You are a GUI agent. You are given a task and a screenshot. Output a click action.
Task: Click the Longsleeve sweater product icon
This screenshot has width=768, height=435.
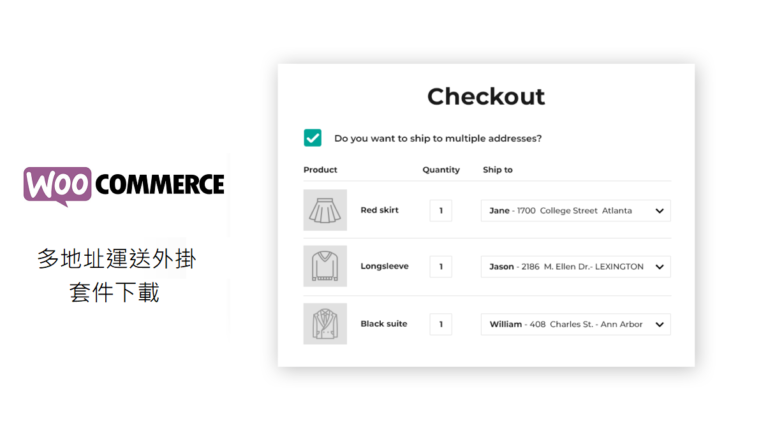[x=325, y=266]
